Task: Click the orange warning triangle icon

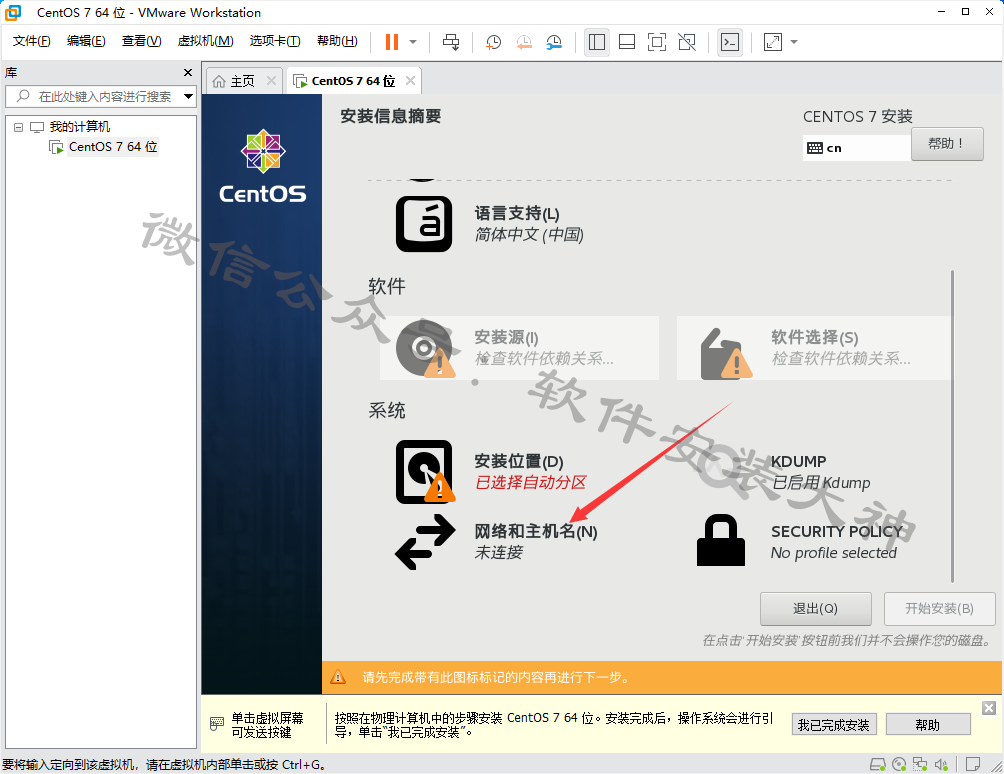Action: 337,677
